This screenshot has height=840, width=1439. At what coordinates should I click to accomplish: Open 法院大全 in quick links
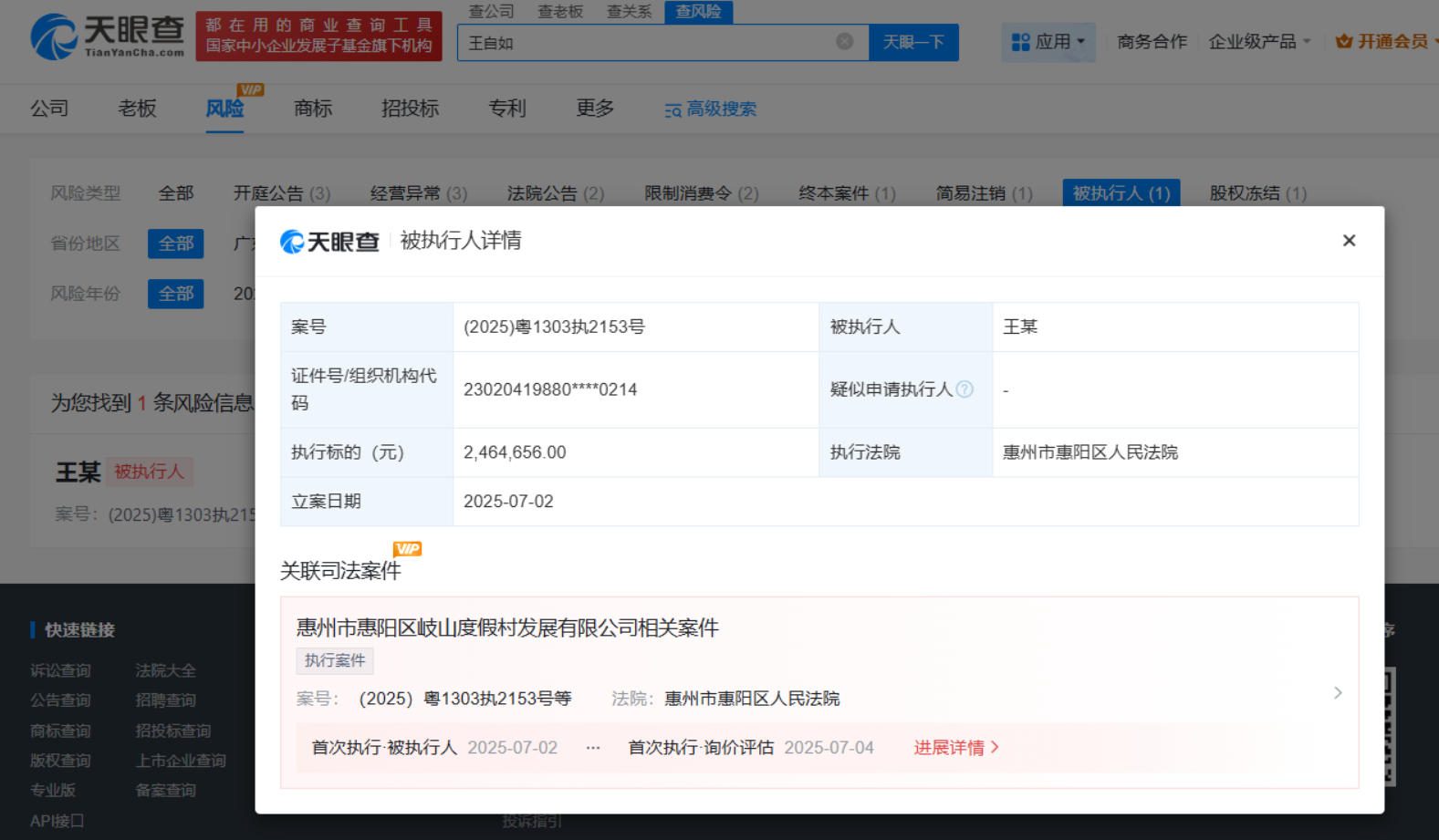(166, 670)
